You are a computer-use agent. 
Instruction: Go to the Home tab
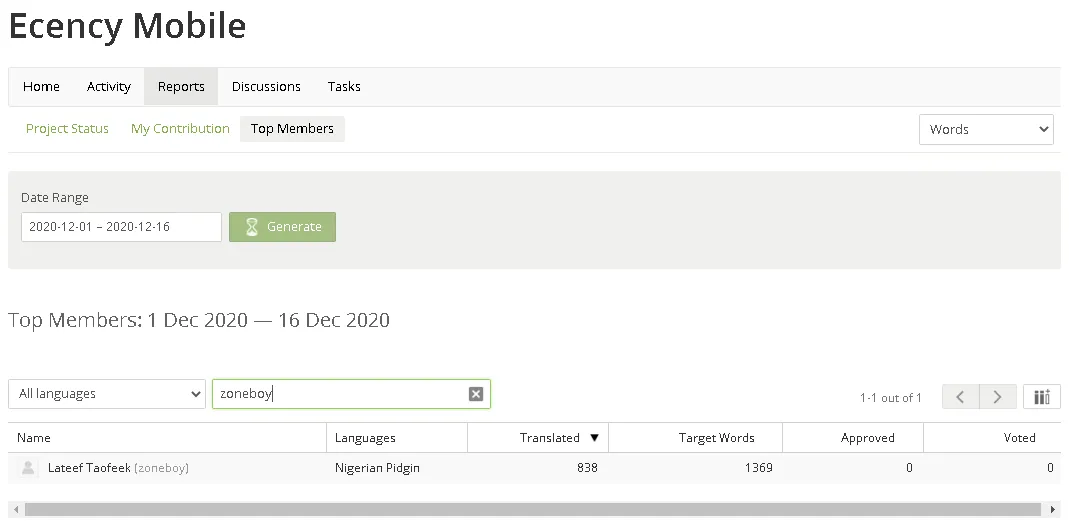(41, 87)
